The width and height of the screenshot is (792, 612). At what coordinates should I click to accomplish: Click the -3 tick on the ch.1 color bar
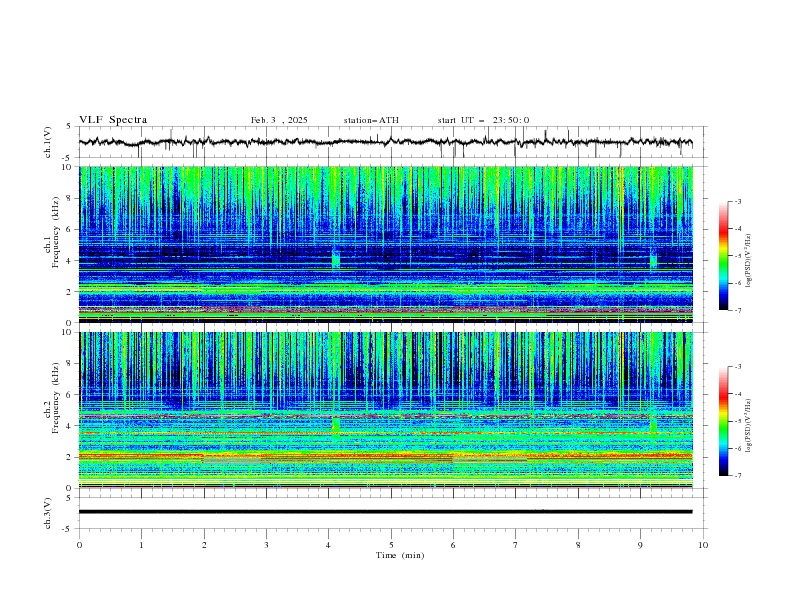pyautogui.click(x=737, y=201)
